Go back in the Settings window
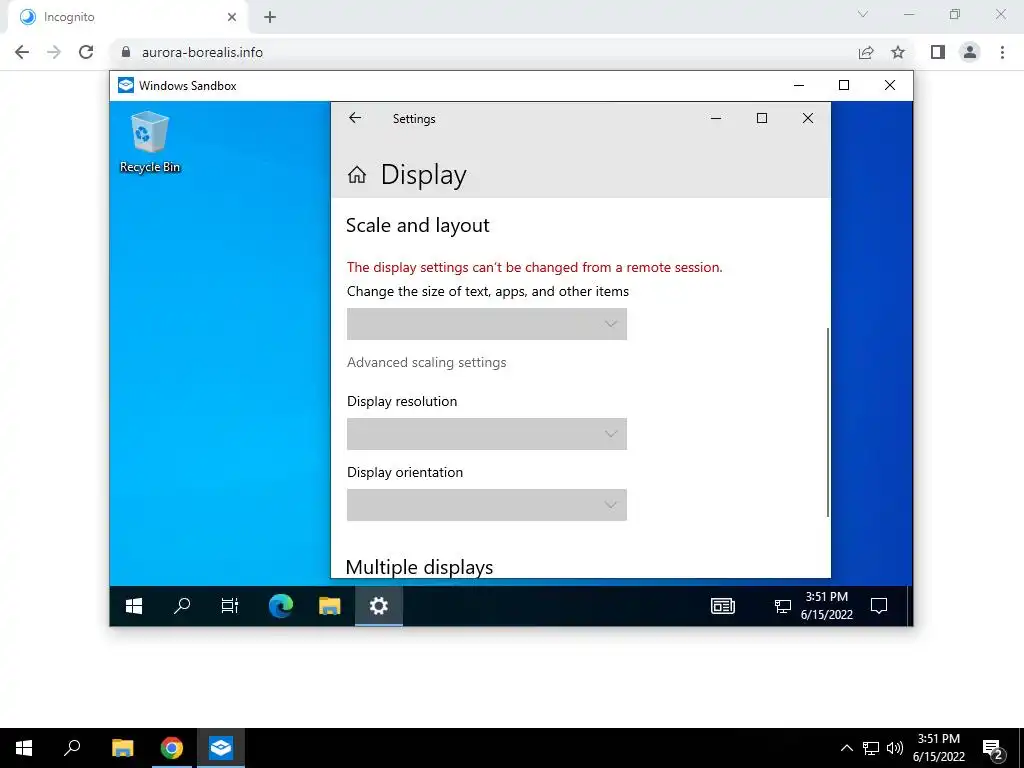The height and width of the screenshot is (768, 1024). pos(355,118)
